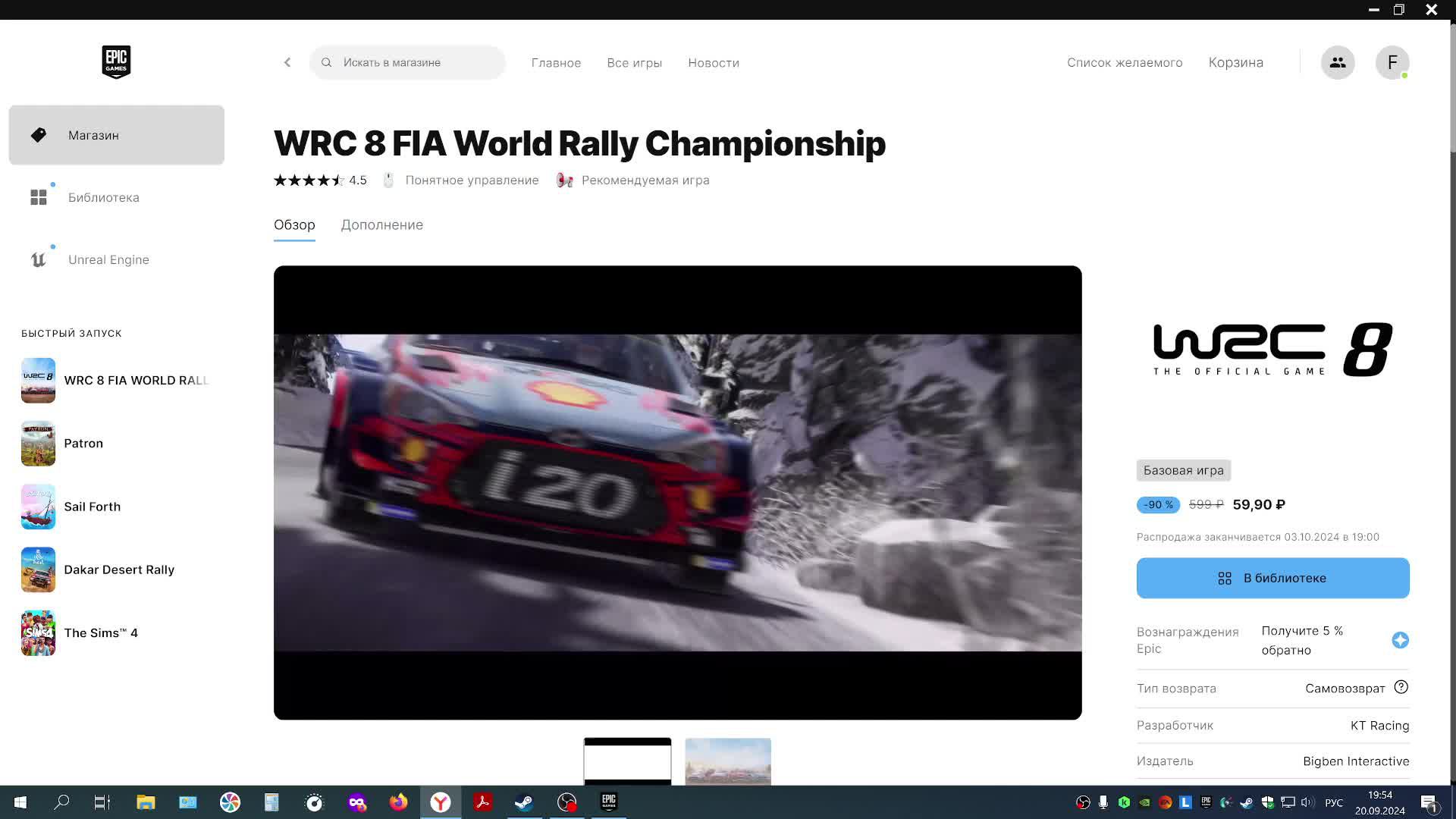This screenshot has height=819, width=1456.
Task: Click the Epic Rewards blue plus icon
Action: point(1400,640)
